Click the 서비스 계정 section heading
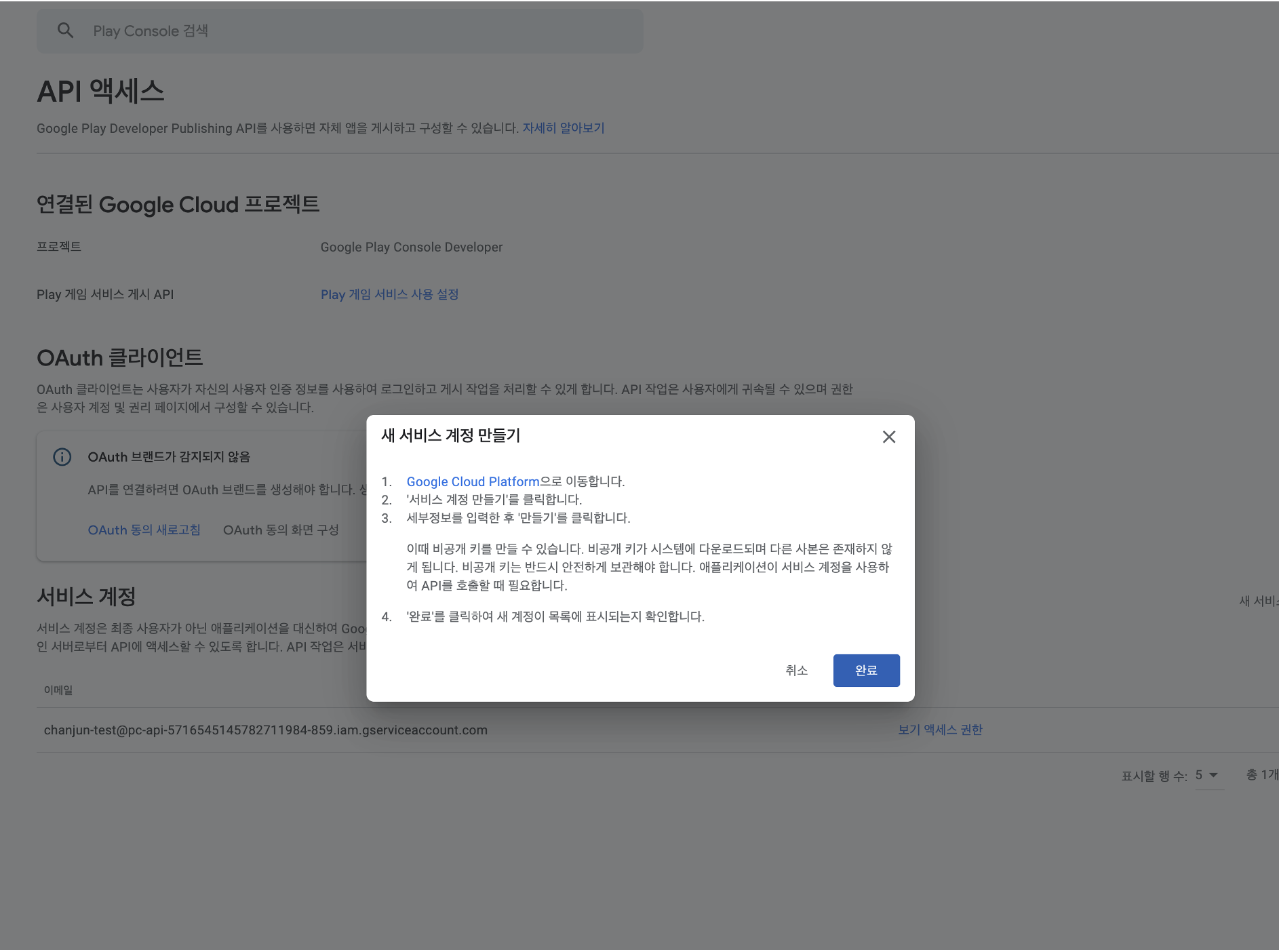 (x=86, y=597)
